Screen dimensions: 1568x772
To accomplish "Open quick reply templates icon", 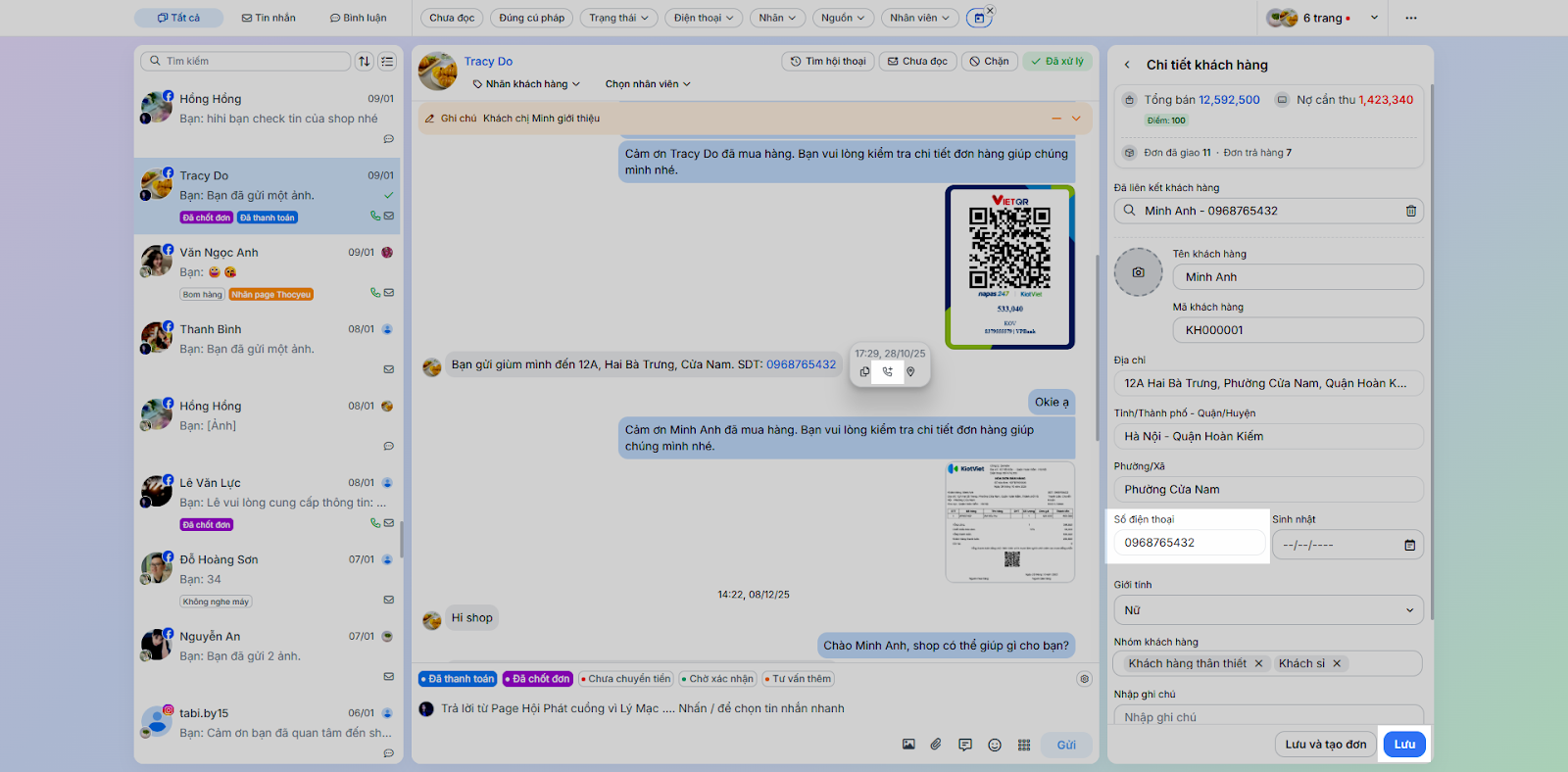I will pyautogui.click(x=965, y=746).
